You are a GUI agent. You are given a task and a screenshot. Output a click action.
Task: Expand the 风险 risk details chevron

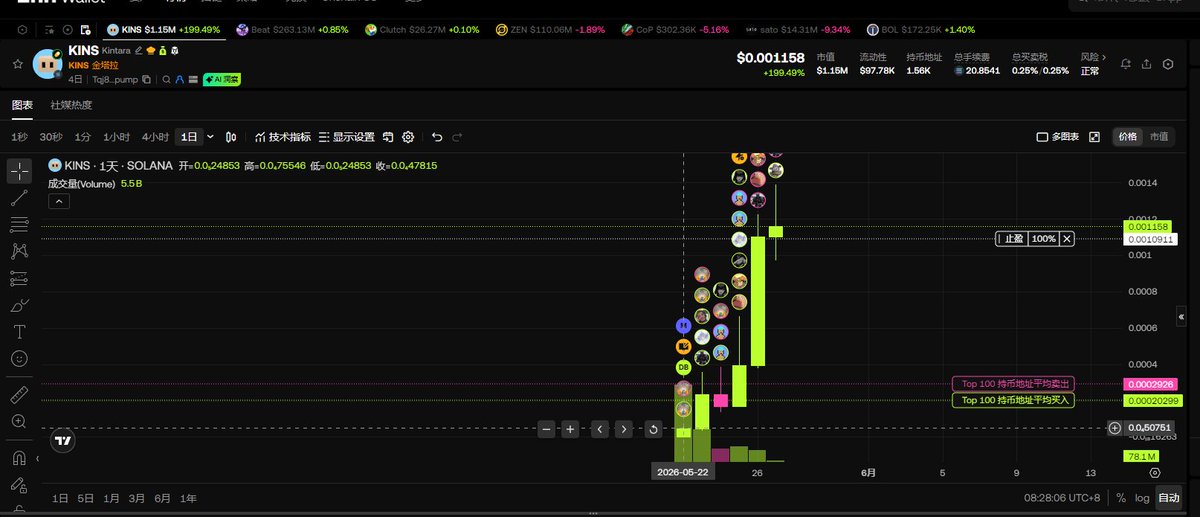click(1104, 58)
